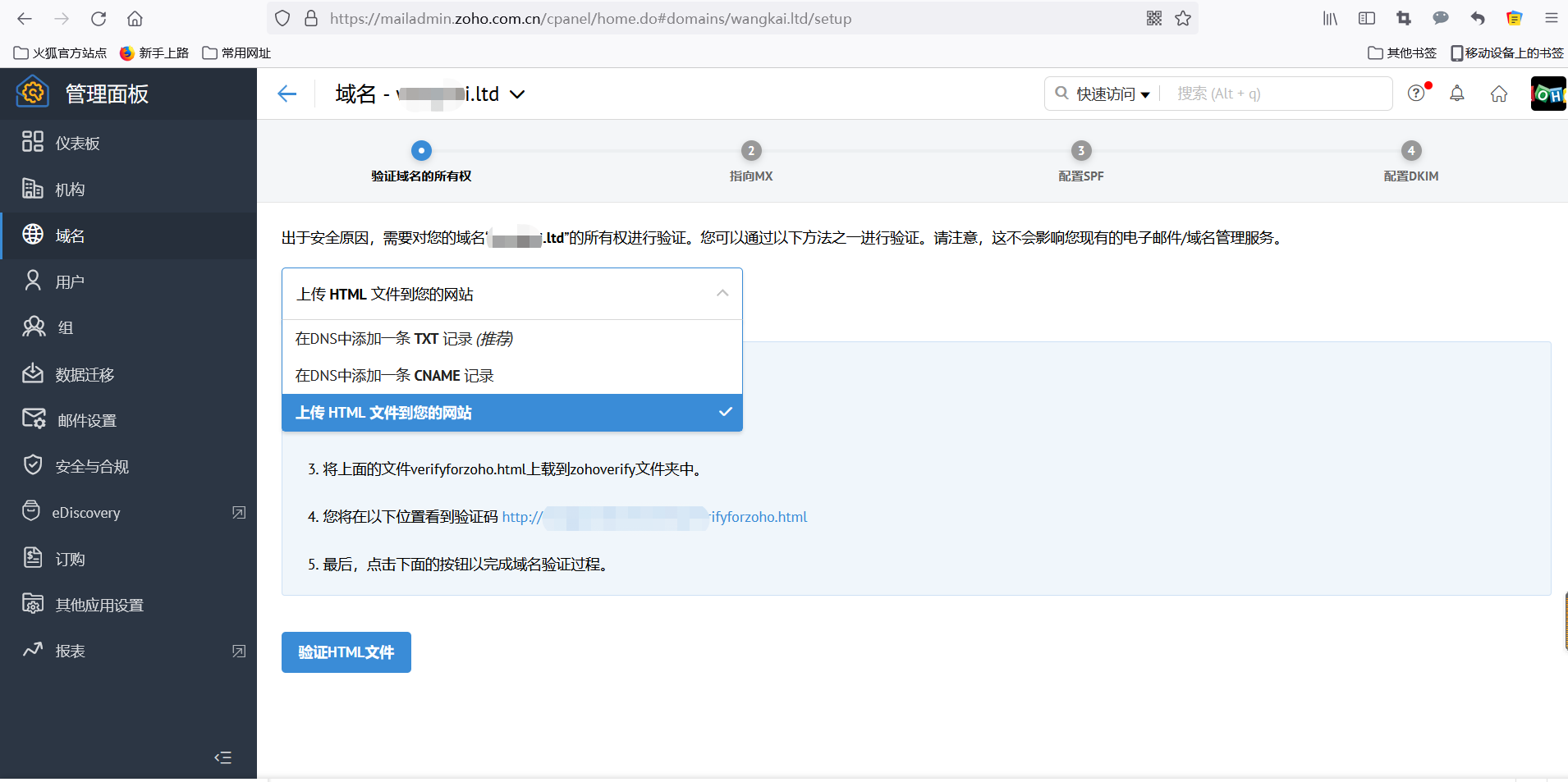This screenshot has height=782, width=1568.
Task: Choose the CNAME record verification option
Action: coord(512,376)
